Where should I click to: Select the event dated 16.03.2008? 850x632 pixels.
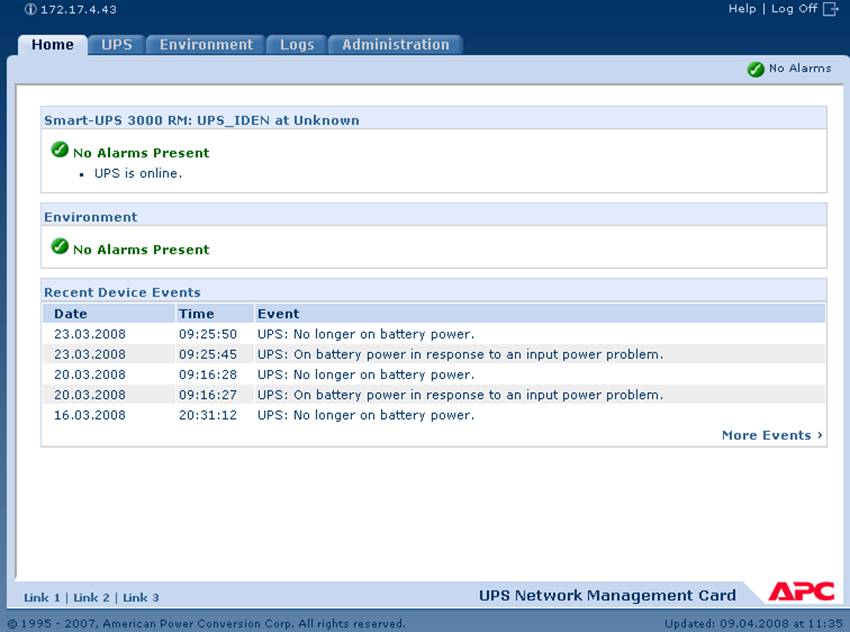(x=434, y=415)
